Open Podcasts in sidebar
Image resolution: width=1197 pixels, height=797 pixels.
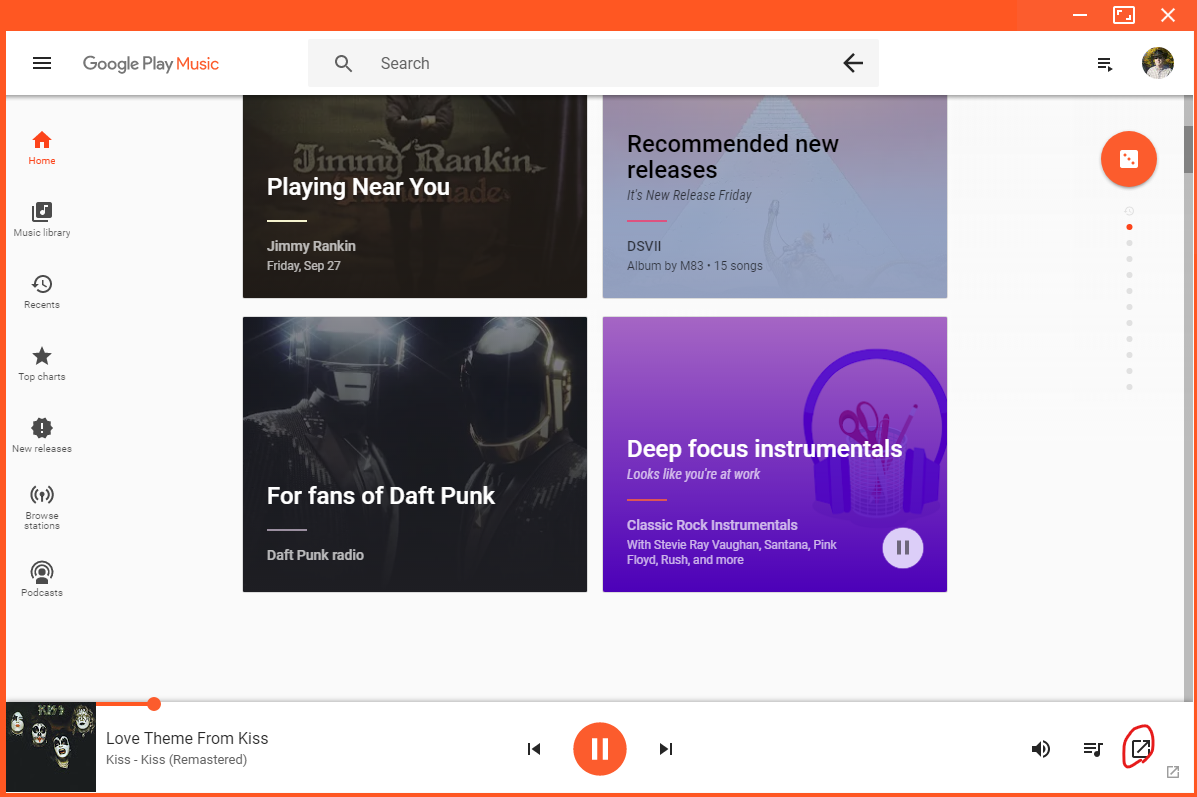[x=42, y=579]
